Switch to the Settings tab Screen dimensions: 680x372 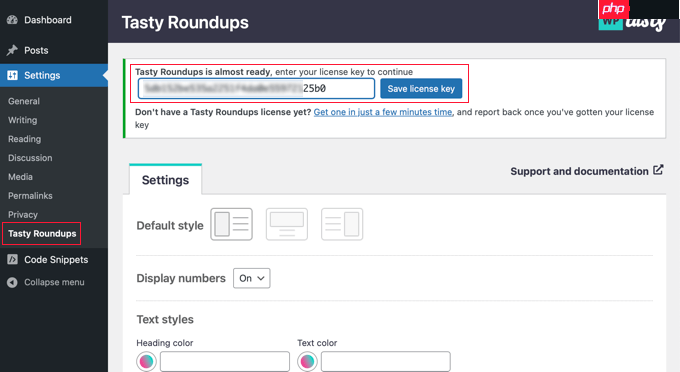point(165,180)
